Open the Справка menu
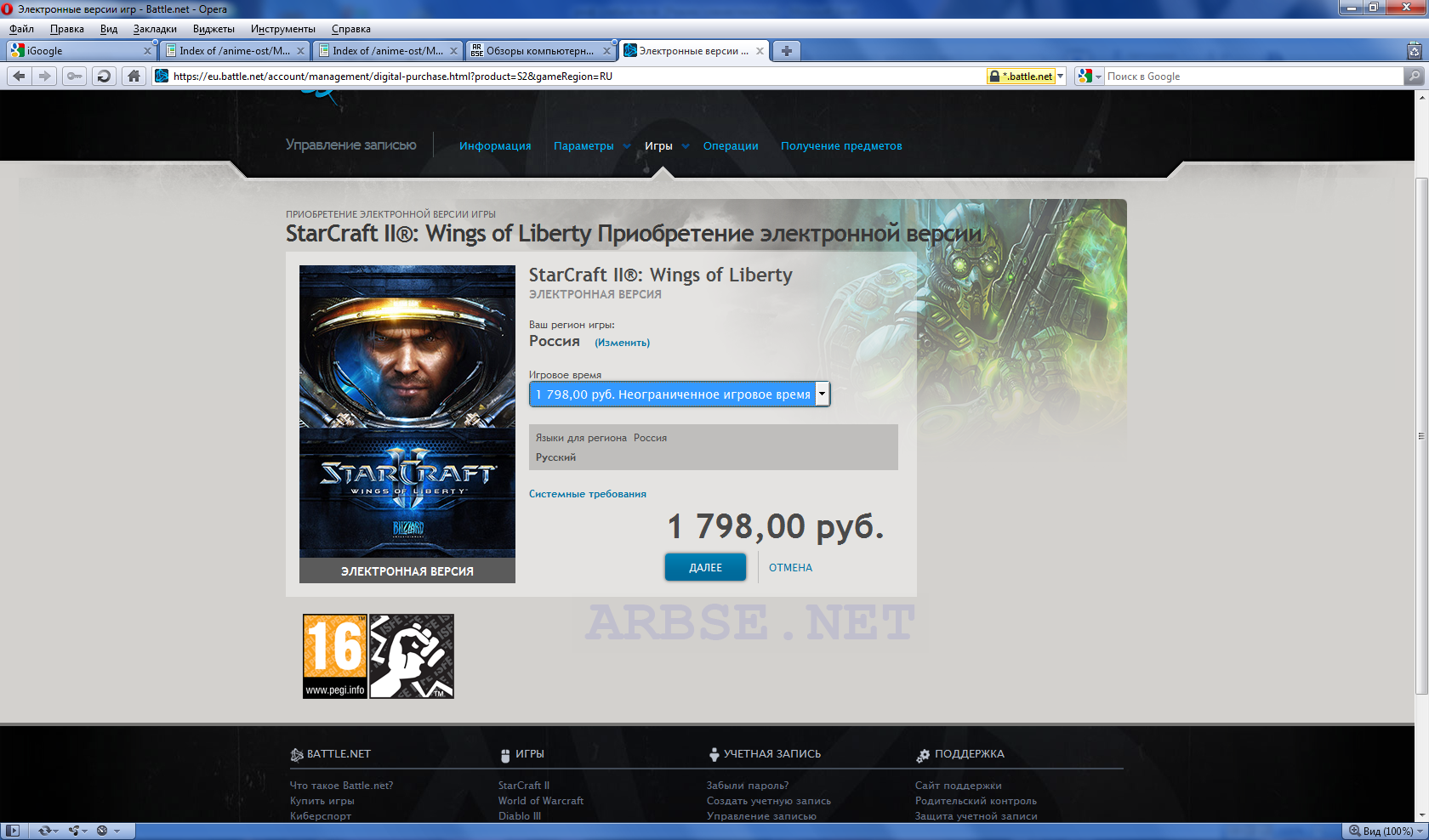 point(350,29)
